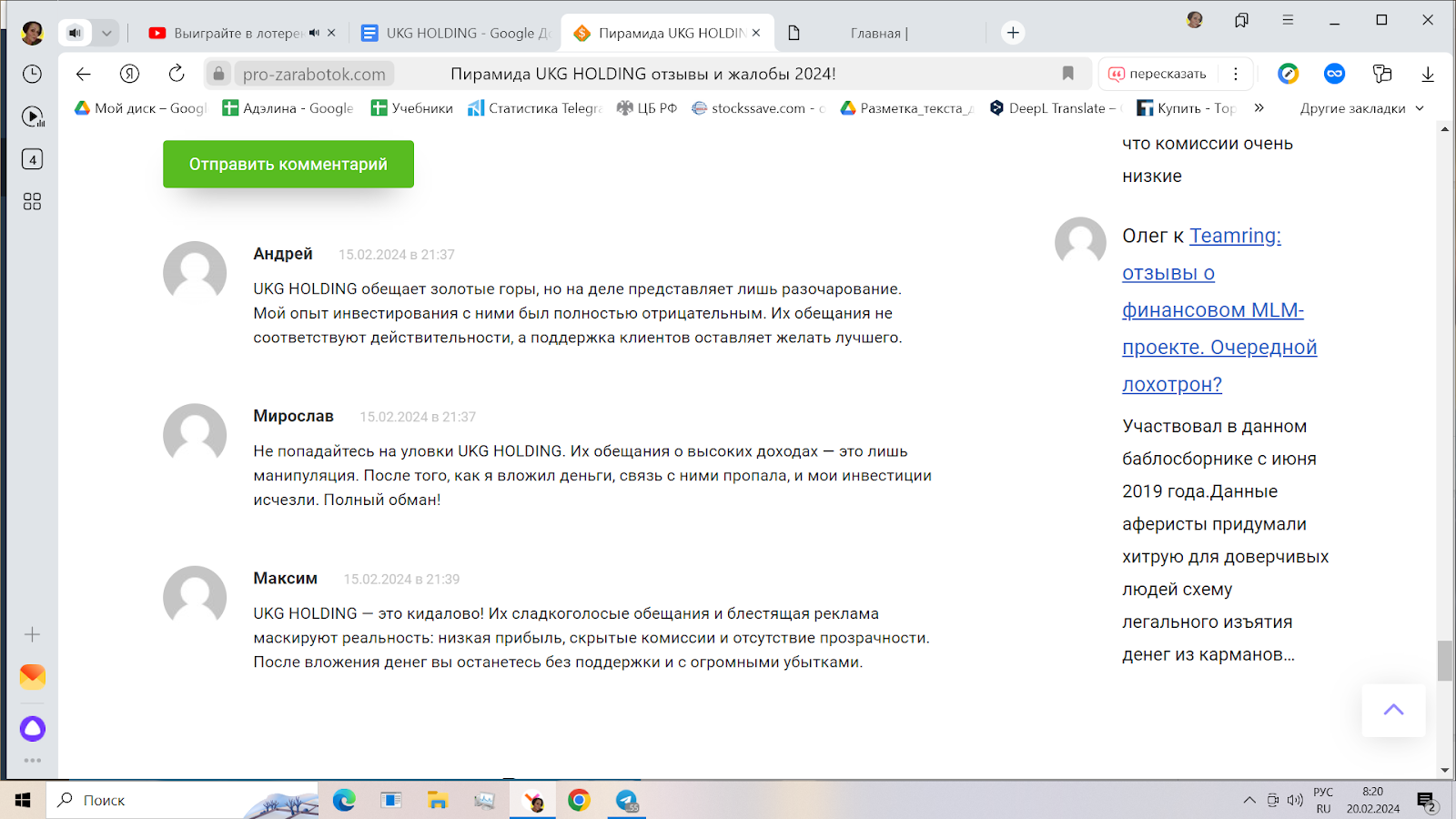The height and width of the screenshot is (819, 1456).
Task: Click the address bar pro-zarabotok.com
Action: pyautogui.click(x=314, y=74)
